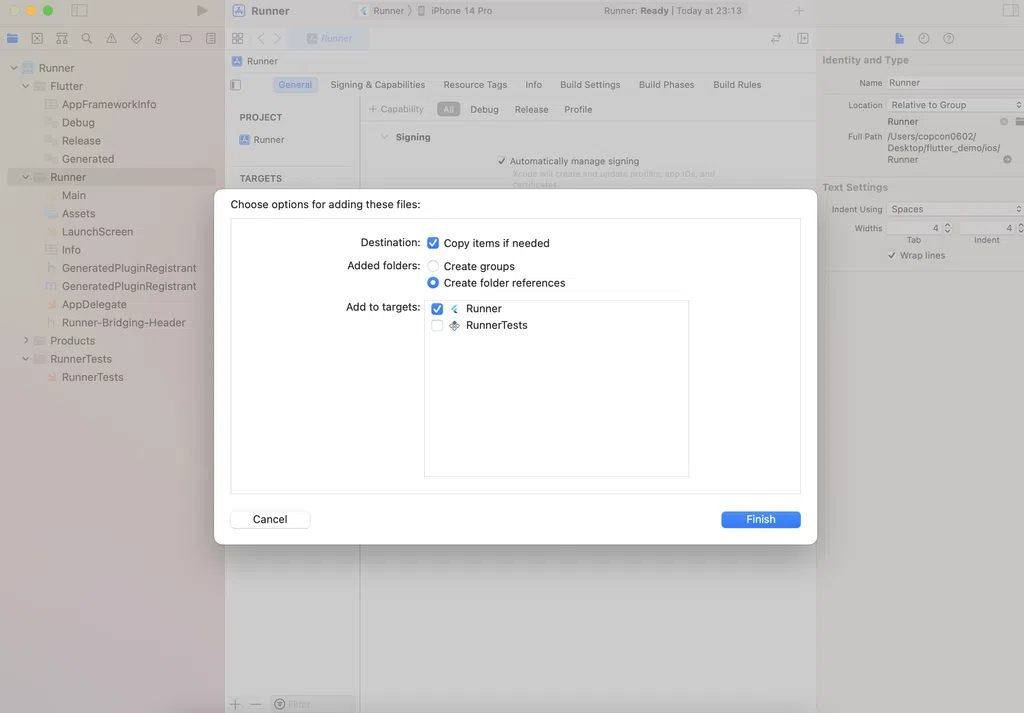Uncheck the Runner target checkbox
The image size is (1024, 713).
(437, 309)
